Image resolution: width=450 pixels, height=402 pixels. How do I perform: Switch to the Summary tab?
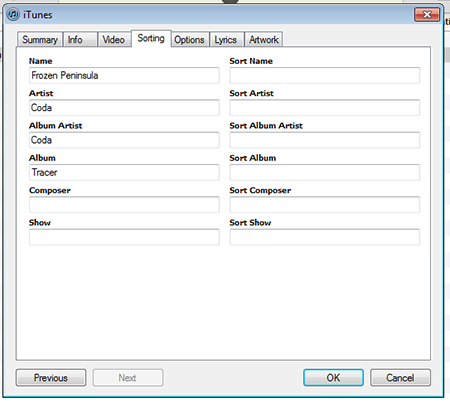[x=40, y=40]
